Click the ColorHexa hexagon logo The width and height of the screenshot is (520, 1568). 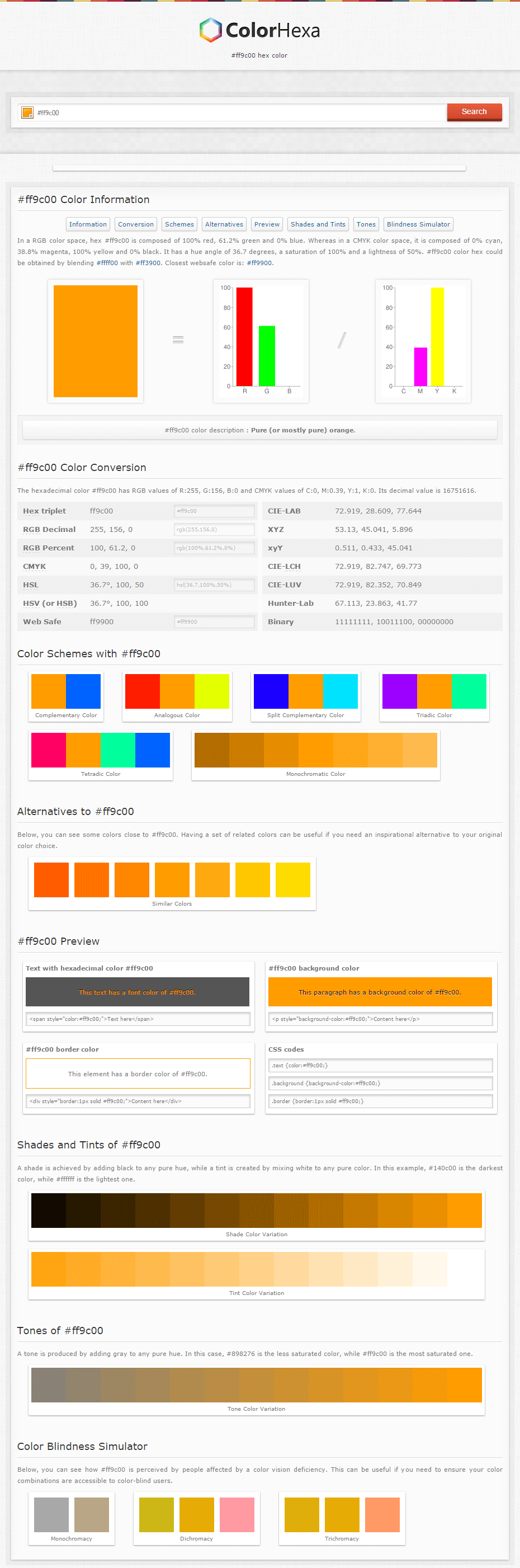(x=210, y=30)
